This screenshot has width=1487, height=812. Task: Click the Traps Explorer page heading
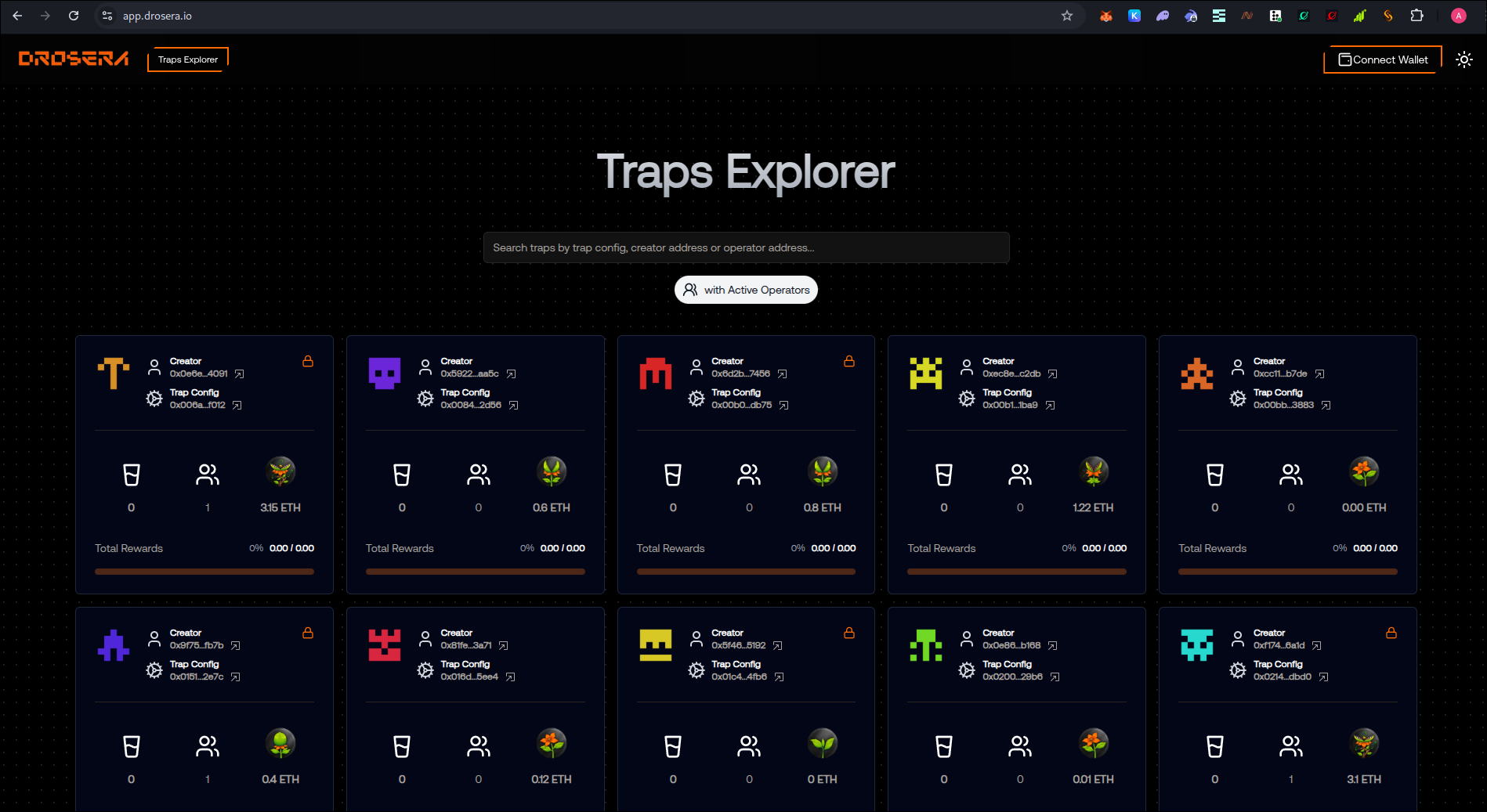tap(746, 171)
